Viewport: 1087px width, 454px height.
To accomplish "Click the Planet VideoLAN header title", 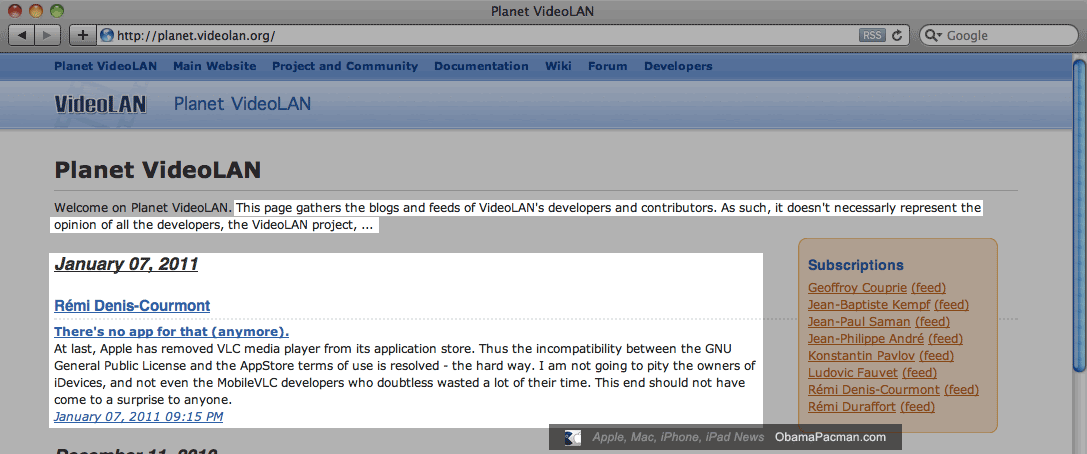I will pyautogui.click(x=242, y=104).
